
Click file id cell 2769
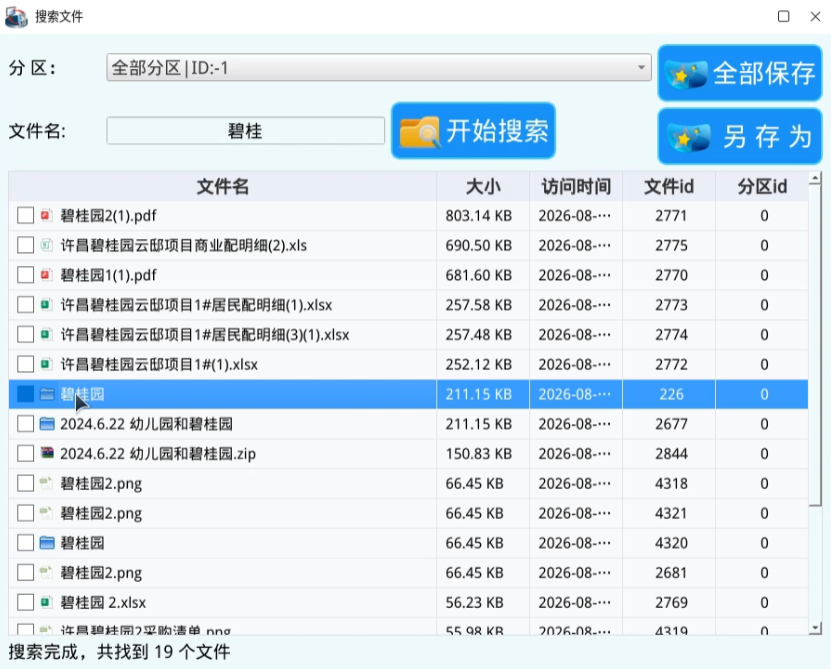[x=671, y=602]
